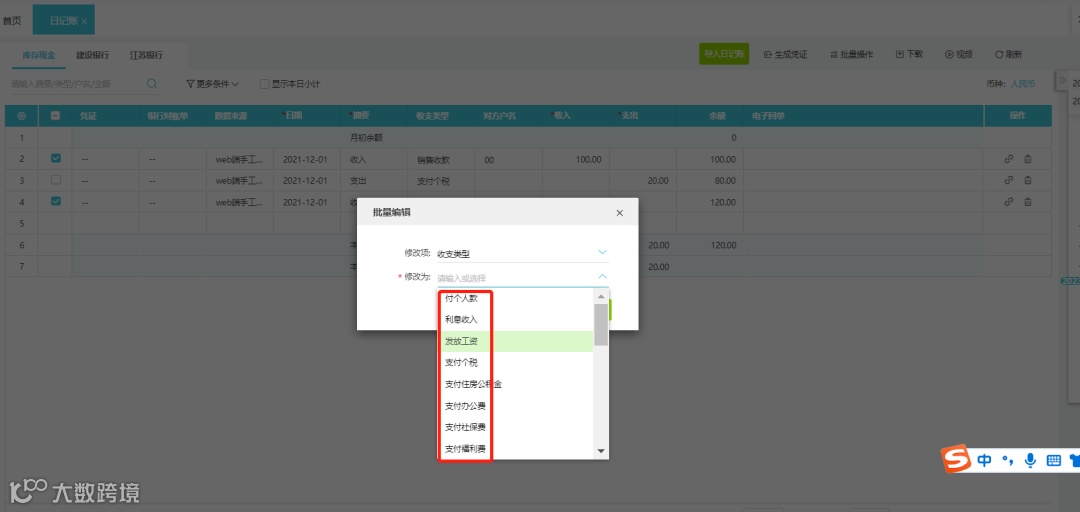Viewport: 1080px width, 512px height.
Task: Click 收支类型 column header
Action: coord(433,116)
